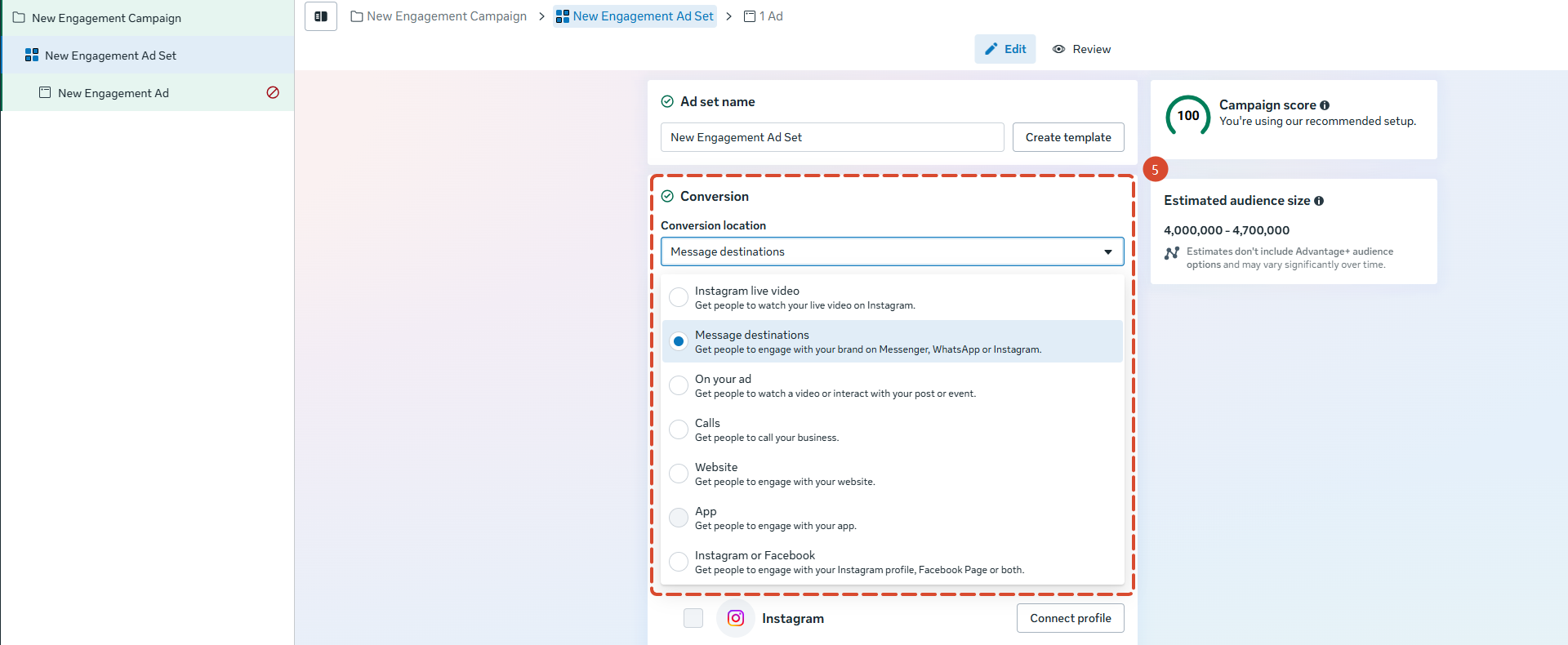Image resolution: width=1568 pixels, height=645 pixels.
Task: Click the ad page icon beside New Engagement Ad
Action: [45, 92]
